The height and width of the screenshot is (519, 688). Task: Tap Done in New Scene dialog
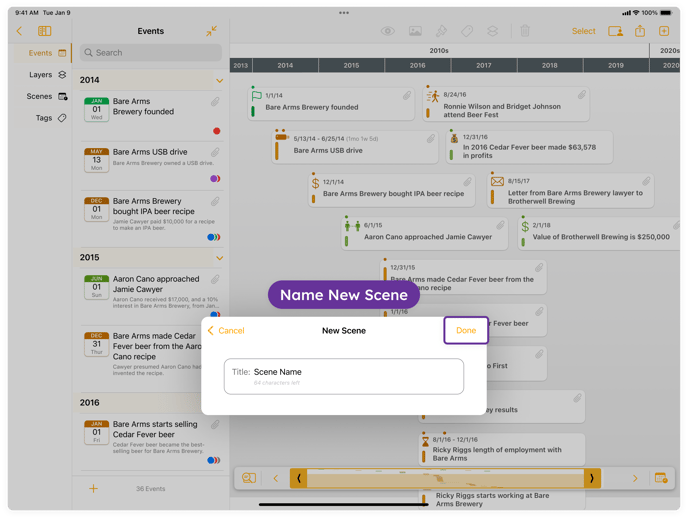pos(466,330)
